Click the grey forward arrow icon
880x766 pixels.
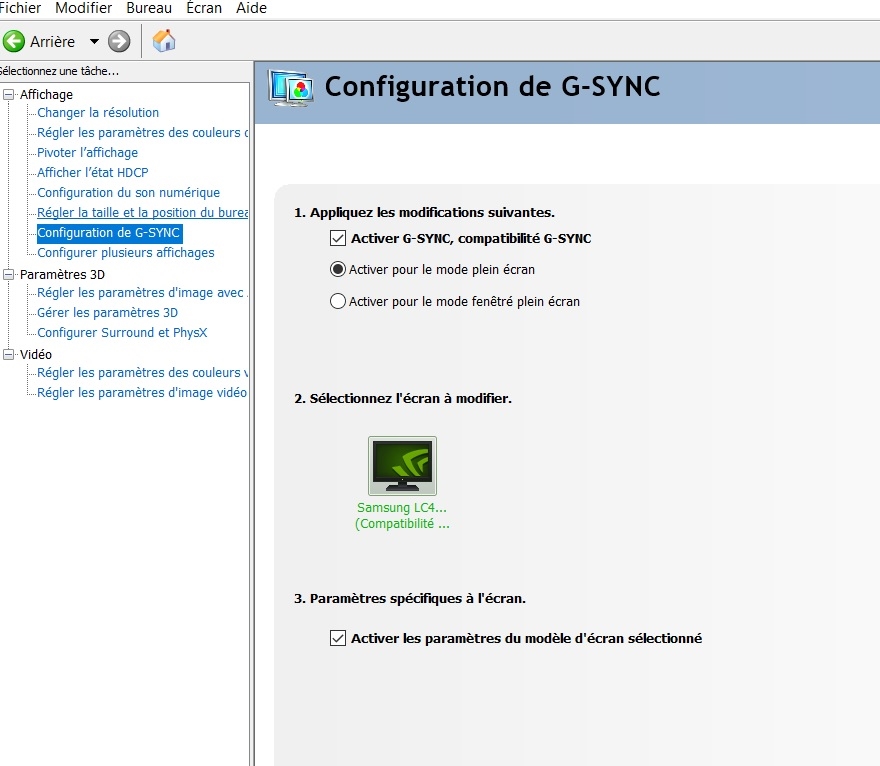tap(119, 41)
